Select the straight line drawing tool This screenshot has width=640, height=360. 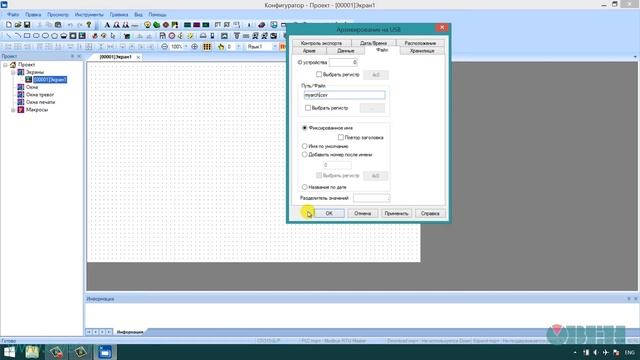pos(9,36)
